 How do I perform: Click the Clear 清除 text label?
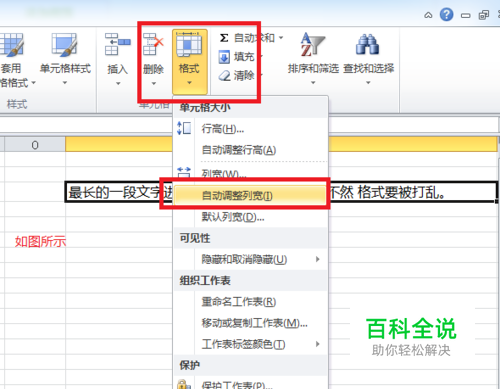click(244, 76)
